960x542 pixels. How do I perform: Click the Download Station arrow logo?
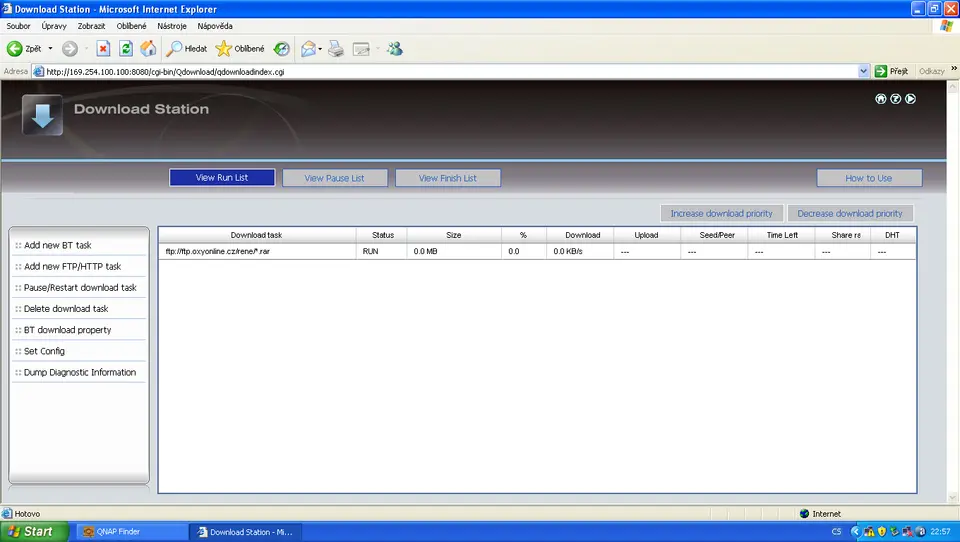[42, 116]
